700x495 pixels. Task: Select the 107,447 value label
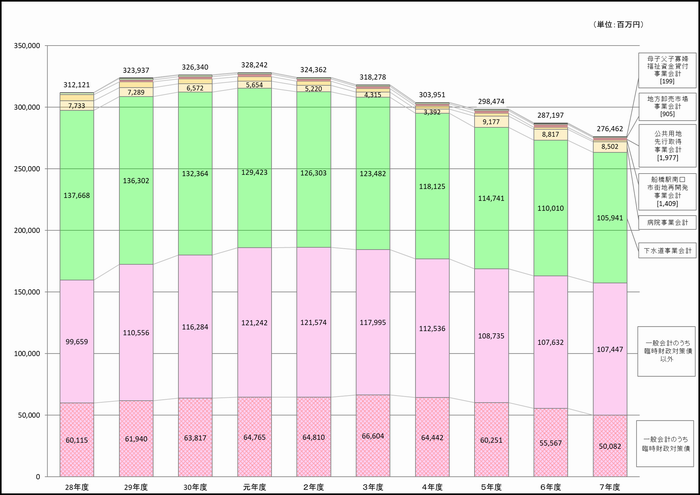pyautogui.click(x=609, y=349)
